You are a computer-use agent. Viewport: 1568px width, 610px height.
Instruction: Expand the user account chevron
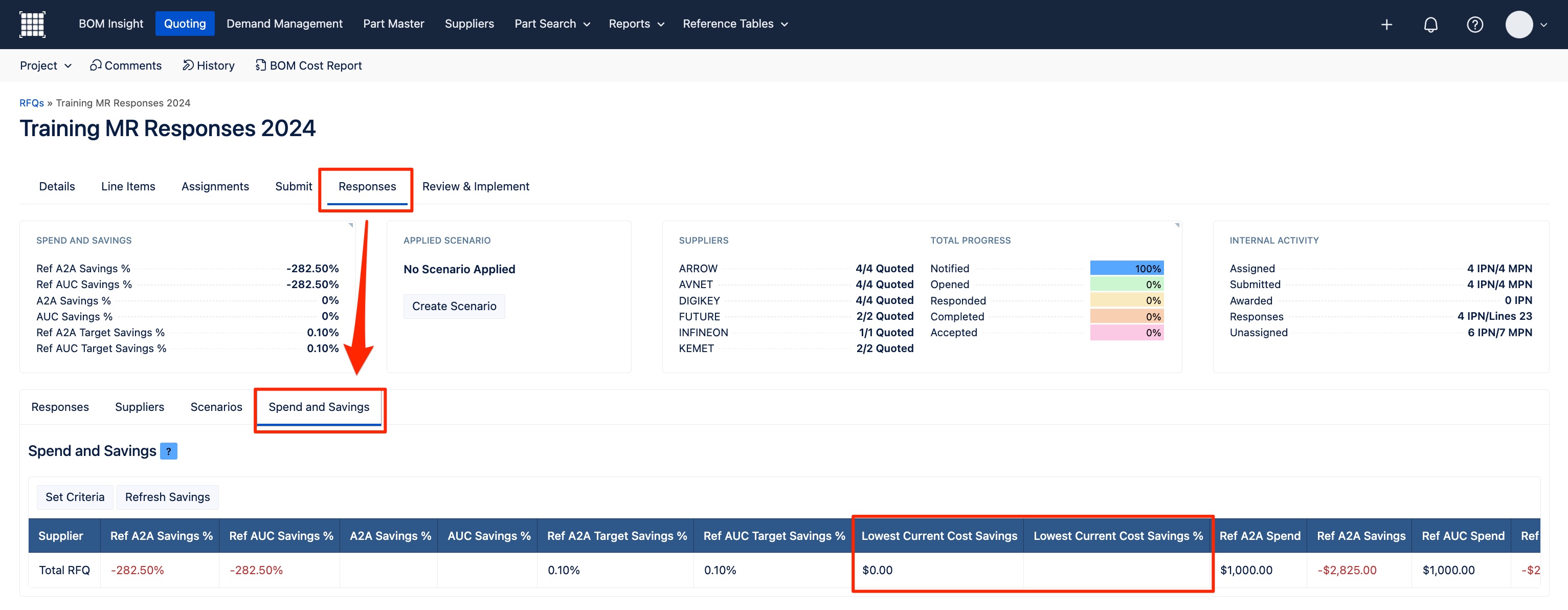1543,25
